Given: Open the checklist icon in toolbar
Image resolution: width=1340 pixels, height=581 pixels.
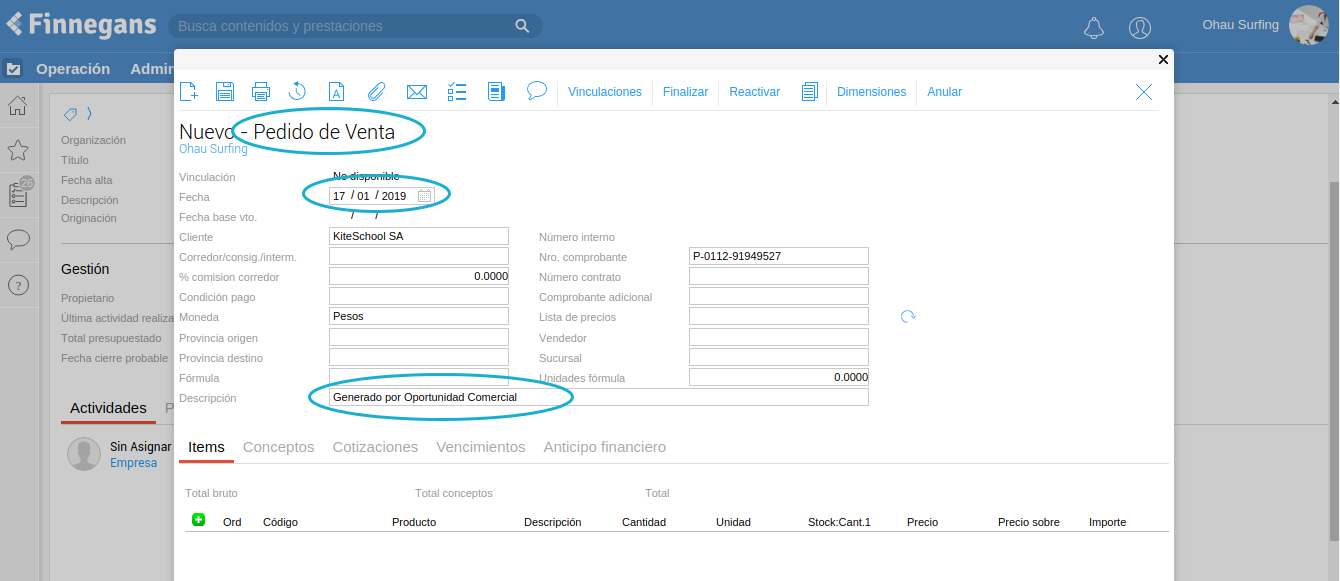Looking at the screenshot, I should [457, 92].
